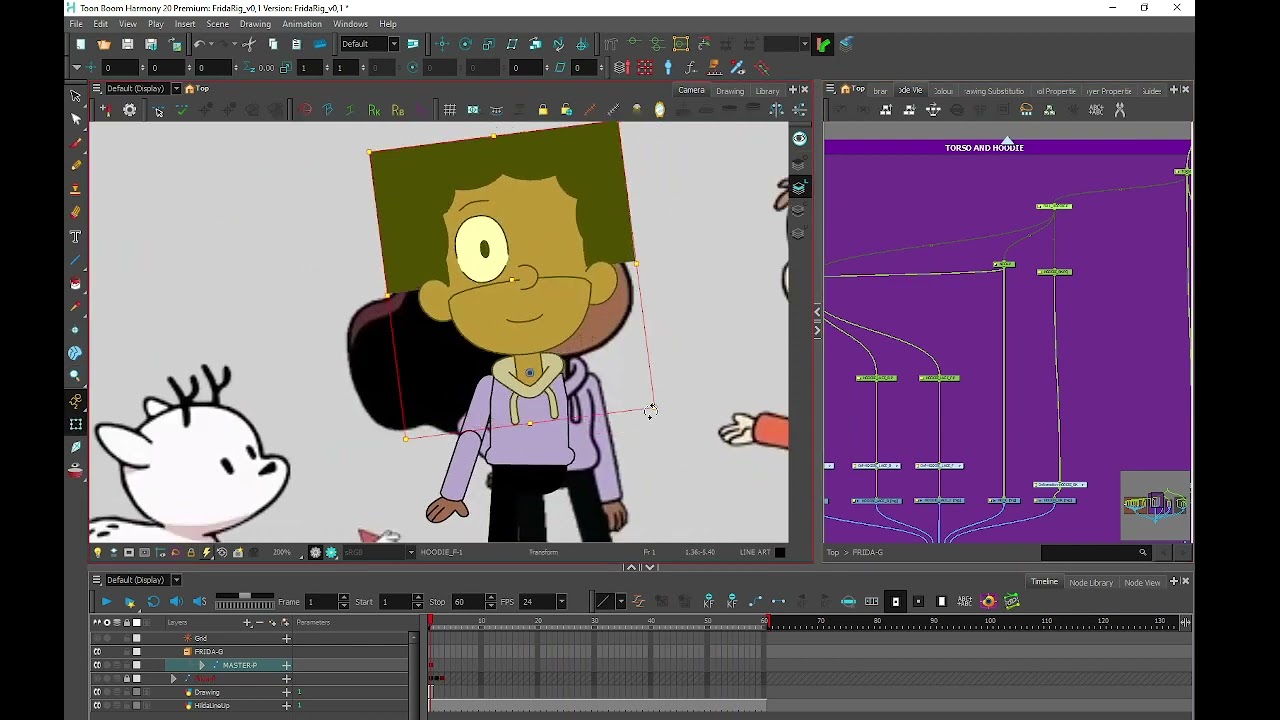Viewport: 1280px width, 720px height.
Task: Click the Loop playback icon in the Timeline
Action: click(153, 601)
